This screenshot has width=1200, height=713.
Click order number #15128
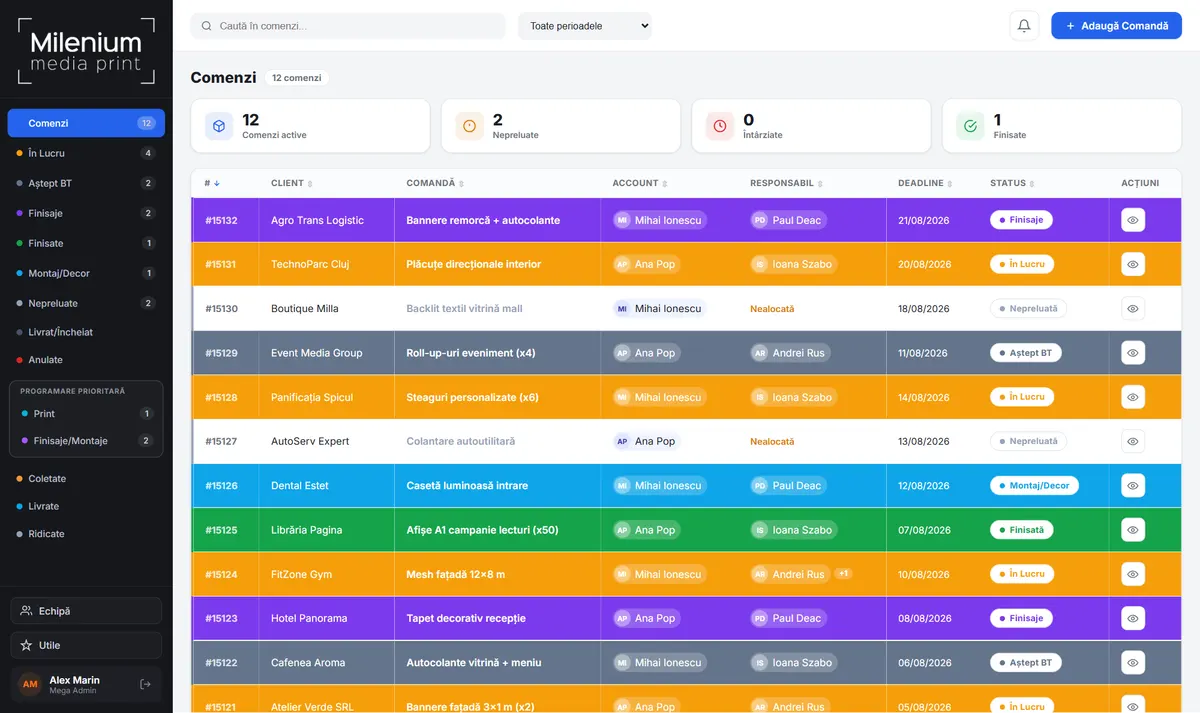point(221,397)
